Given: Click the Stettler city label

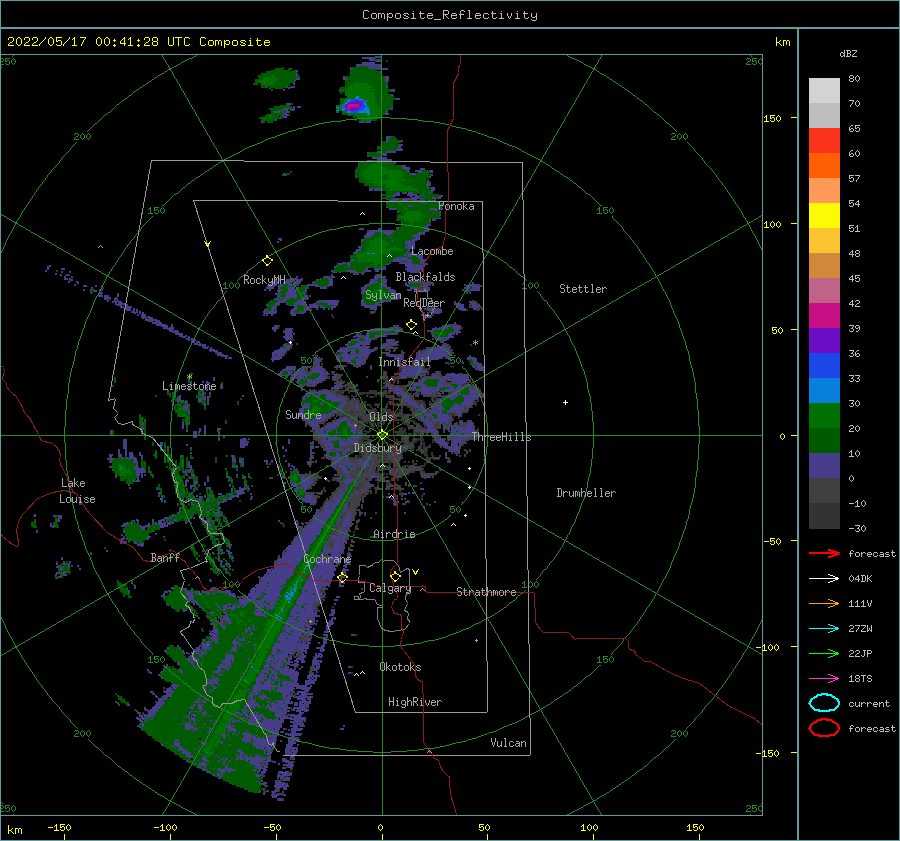Looking at the screenshot, I should [583, 289].
